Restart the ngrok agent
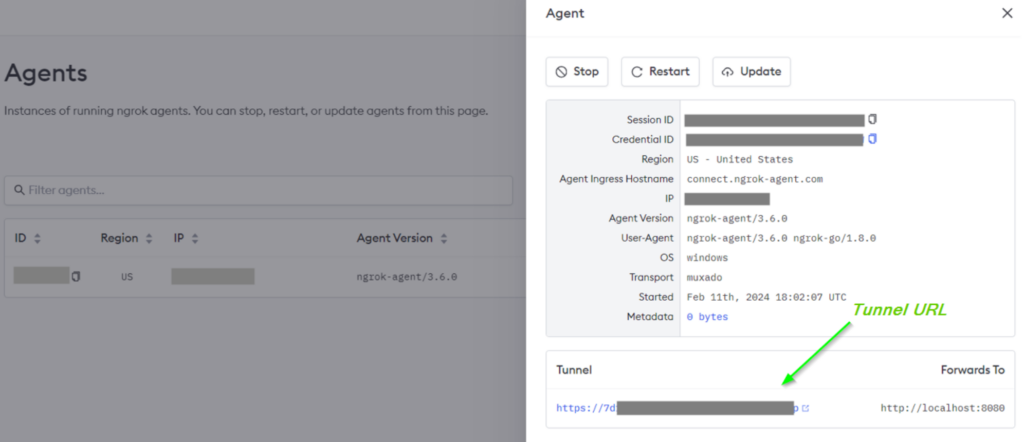 click(661, 72)
